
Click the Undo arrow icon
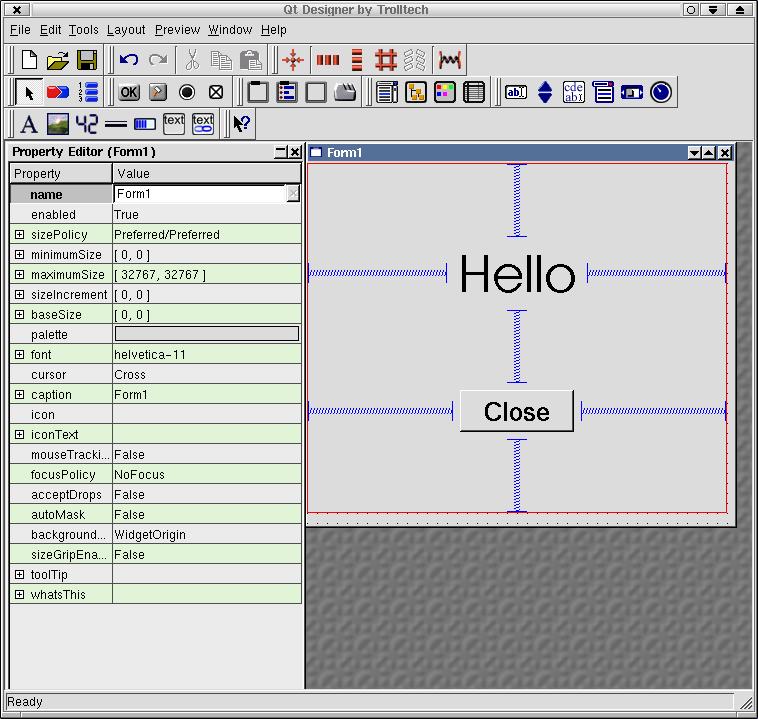pyautogui.click(x=129, y=60)
